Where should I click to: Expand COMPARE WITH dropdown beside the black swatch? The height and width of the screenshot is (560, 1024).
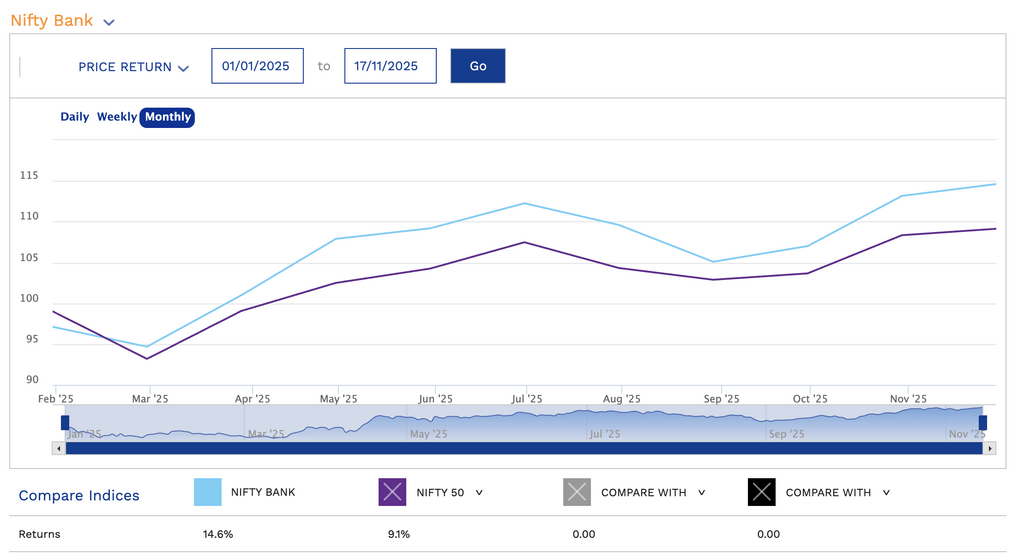click(885, 493)
